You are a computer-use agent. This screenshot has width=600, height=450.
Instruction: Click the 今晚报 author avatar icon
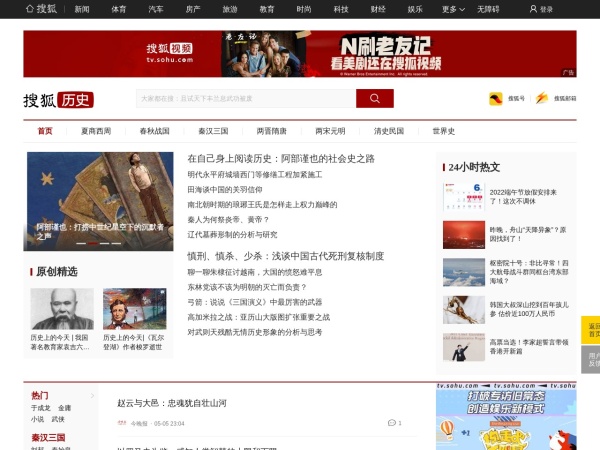122,423
